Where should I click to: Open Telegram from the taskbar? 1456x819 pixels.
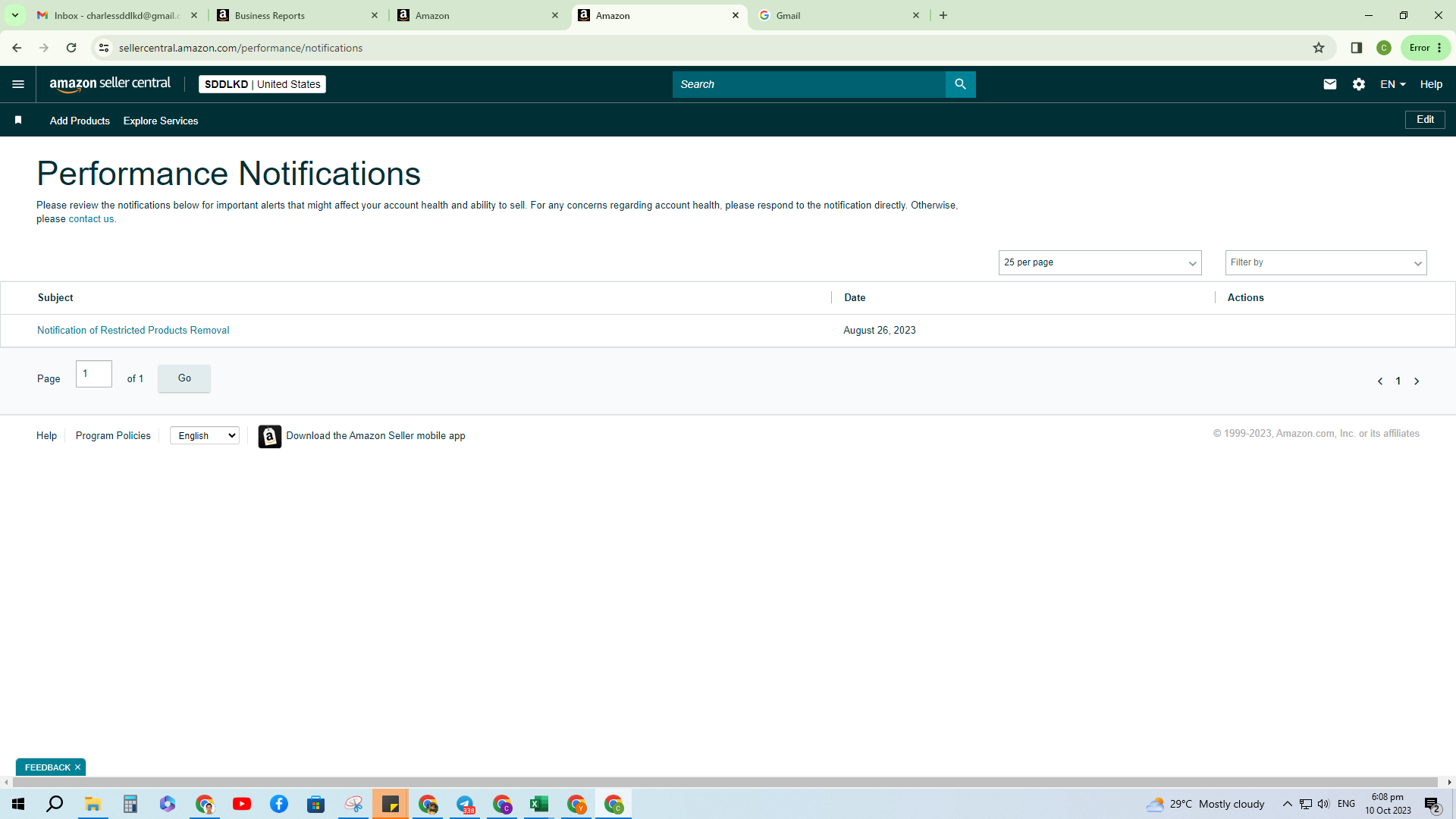465,804
